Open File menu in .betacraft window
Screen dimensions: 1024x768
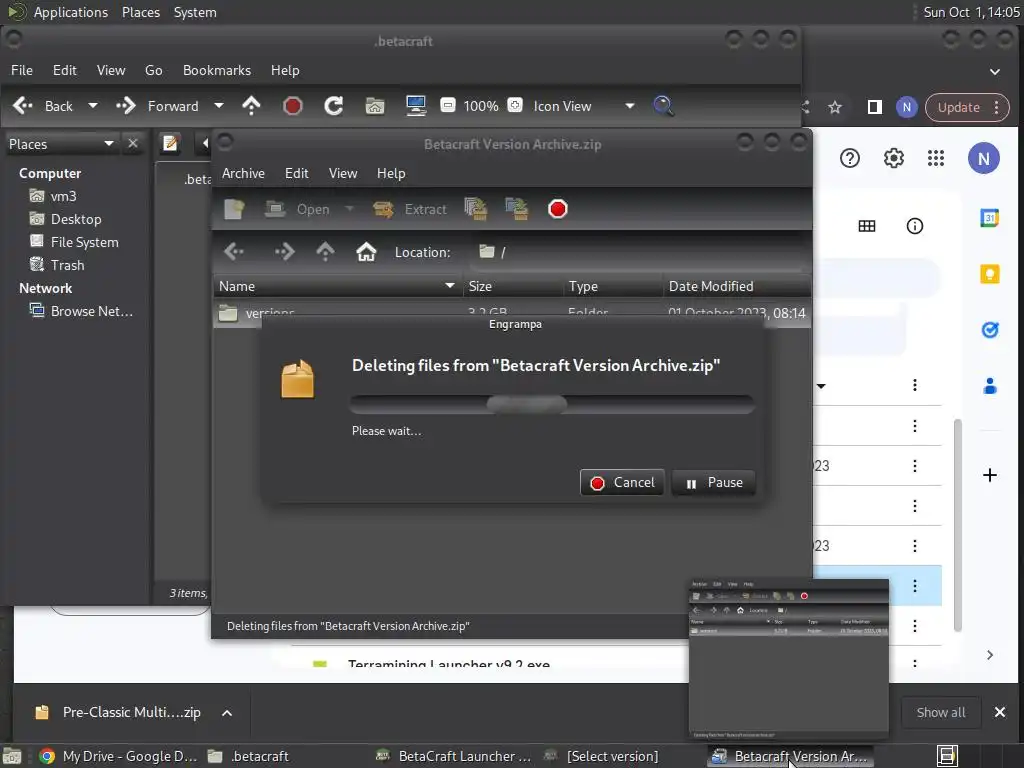pyautogui.click(x=22, y=70)
